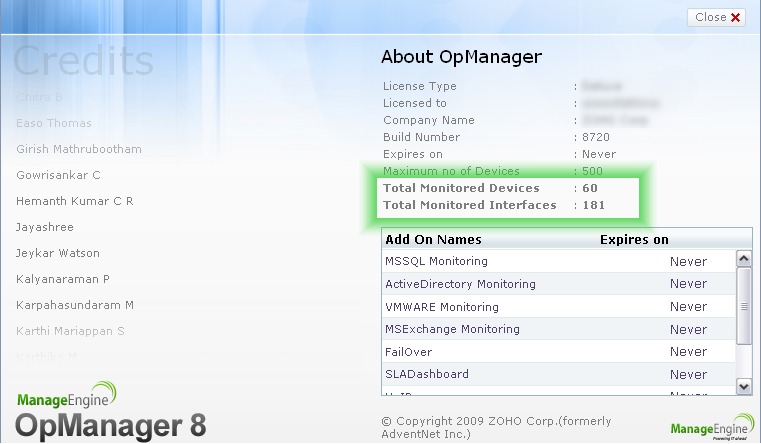The width and height of the screenshot is (761, 444).
Task: Click the License Type label
Action: coord(420,86)
